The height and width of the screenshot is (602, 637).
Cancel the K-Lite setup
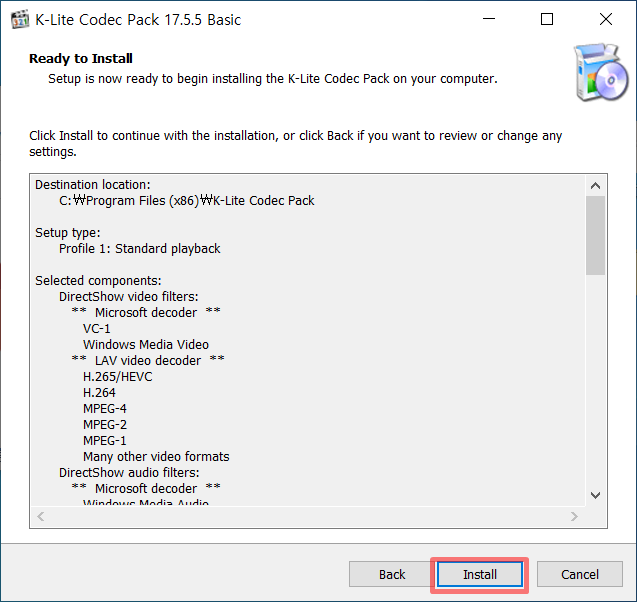coord(580,574)
